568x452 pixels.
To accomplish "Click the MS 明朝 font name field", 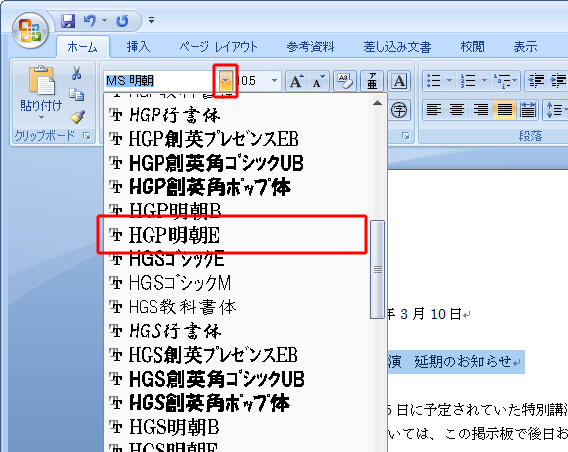I will click(x=161, y=80).
